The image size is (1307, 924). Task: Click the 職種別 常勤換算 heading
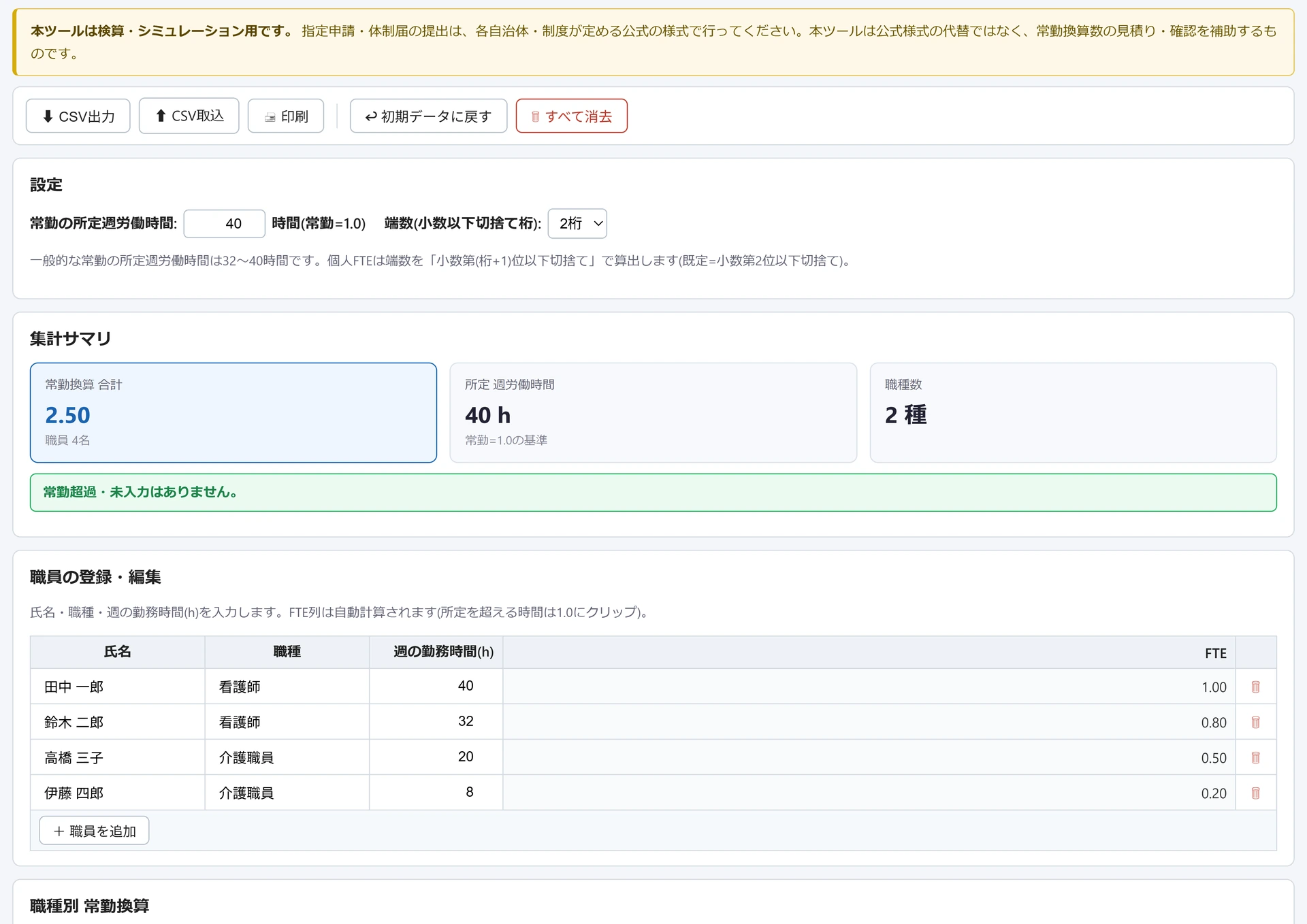coord(89,906)
